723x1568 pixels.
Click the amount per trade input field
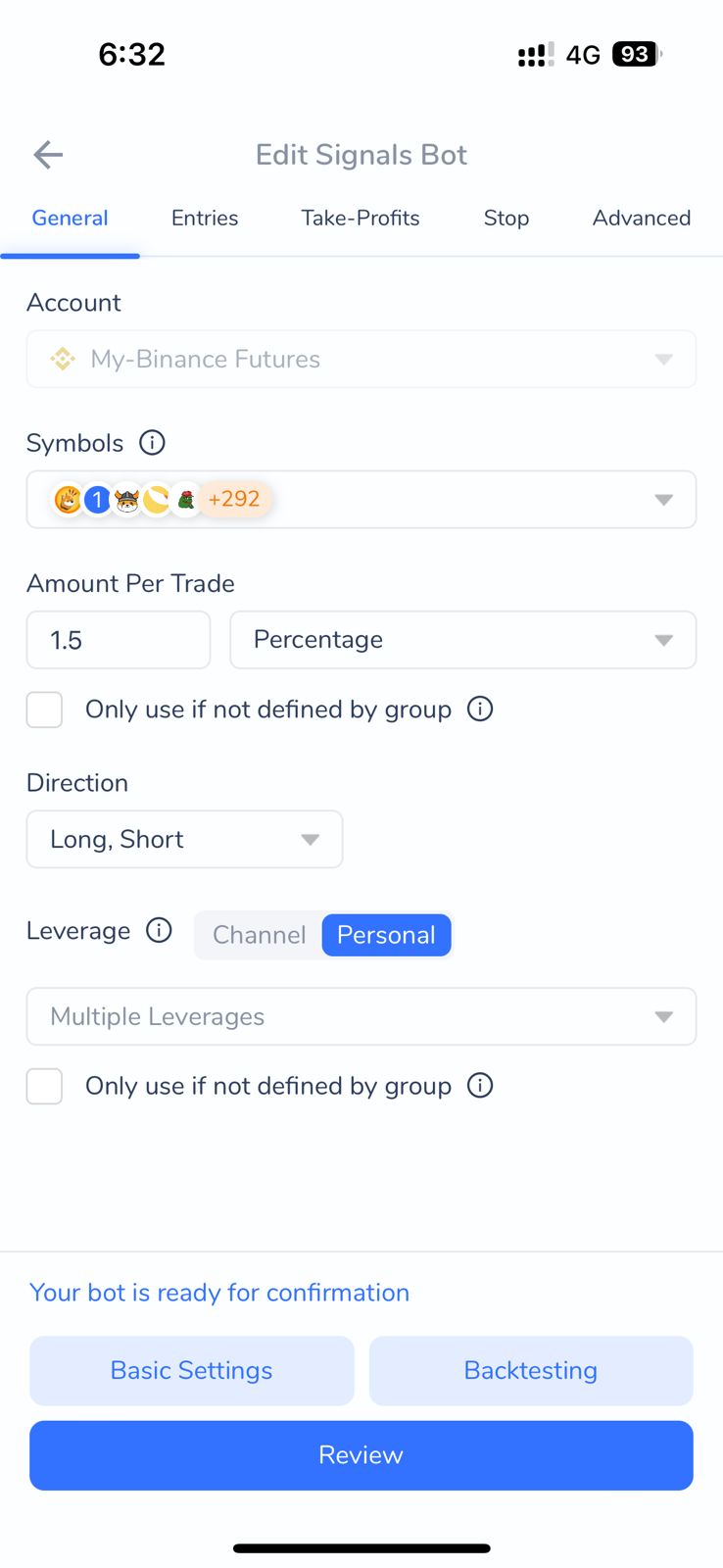(x=119, y=640)
